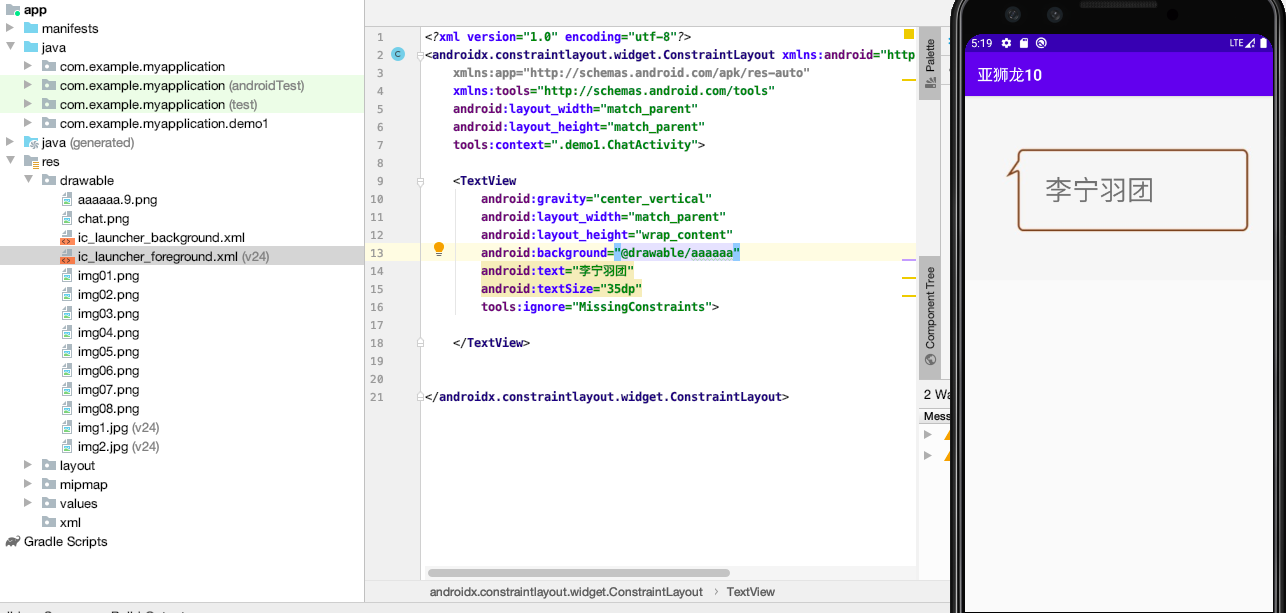Screen dimensions: 1286x613
Task: Click the yellow inspection status indicator in editor
Action: coord(909,35)
